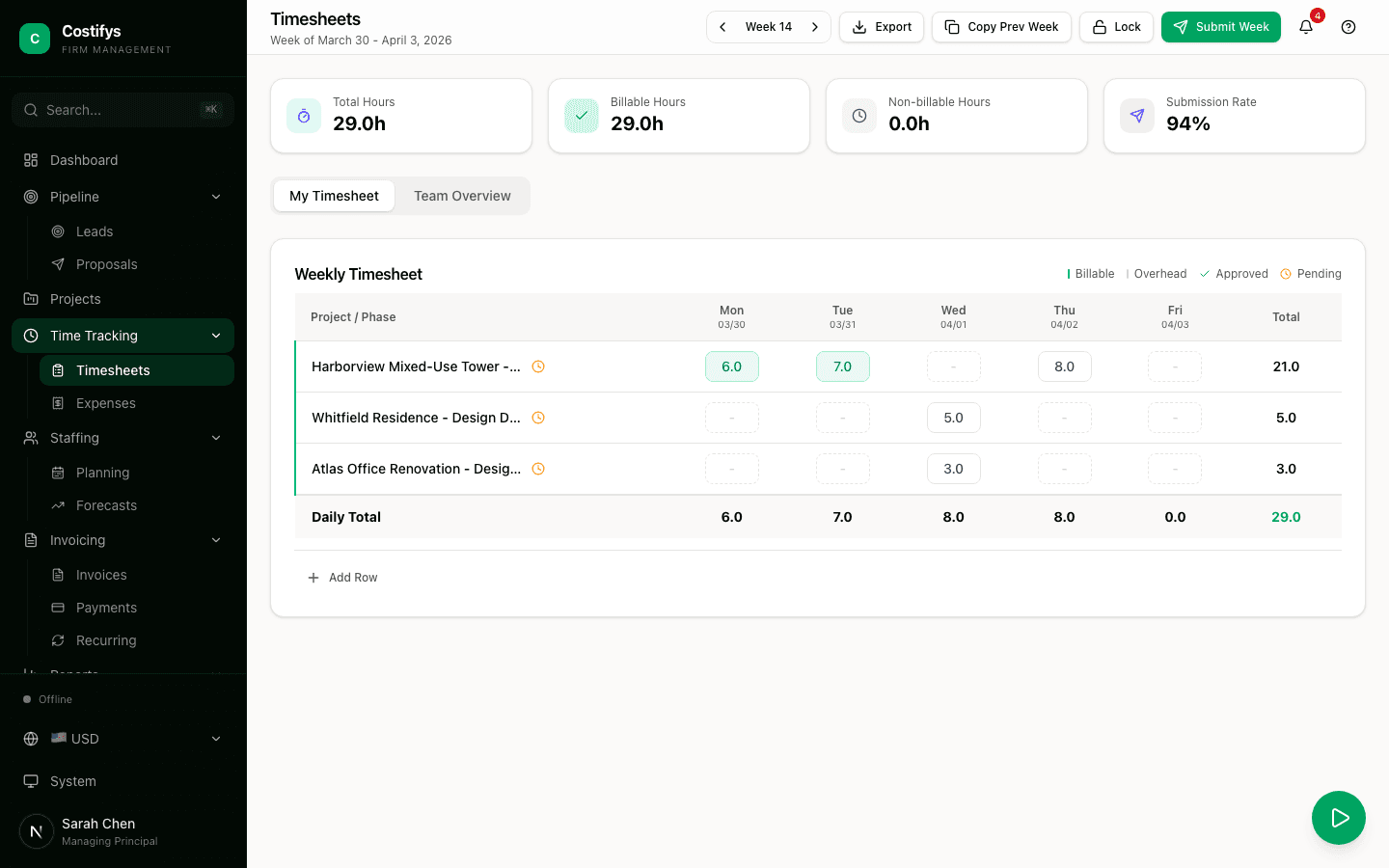Click the green play button in the corner
Image resolution: width=1389 pixels, height=868 pixels.
(x=1339, y=818)
